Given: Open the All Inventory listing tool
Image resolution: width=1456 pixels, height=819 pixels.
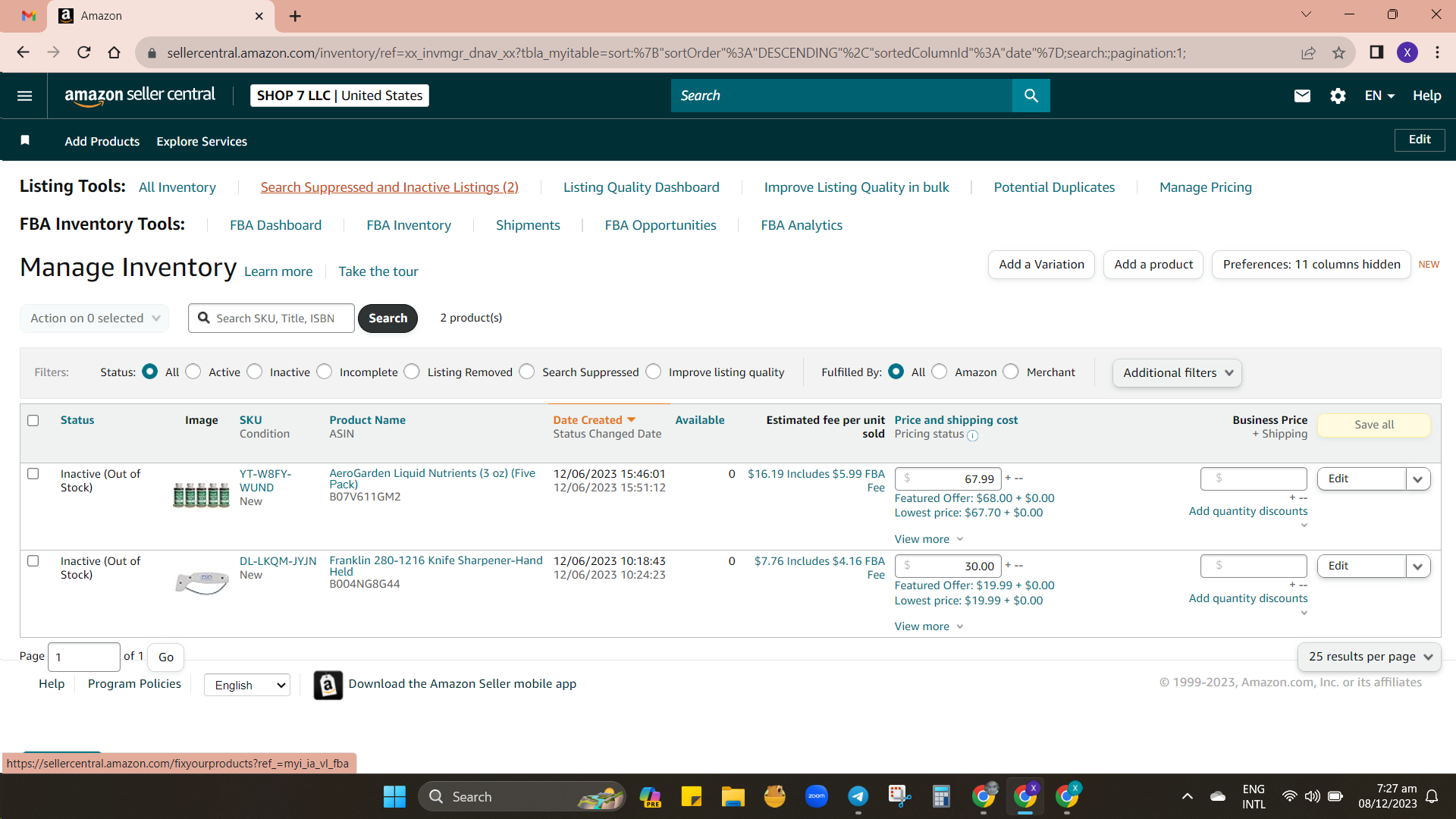Looking at the screenshot, I should (177, 187).
